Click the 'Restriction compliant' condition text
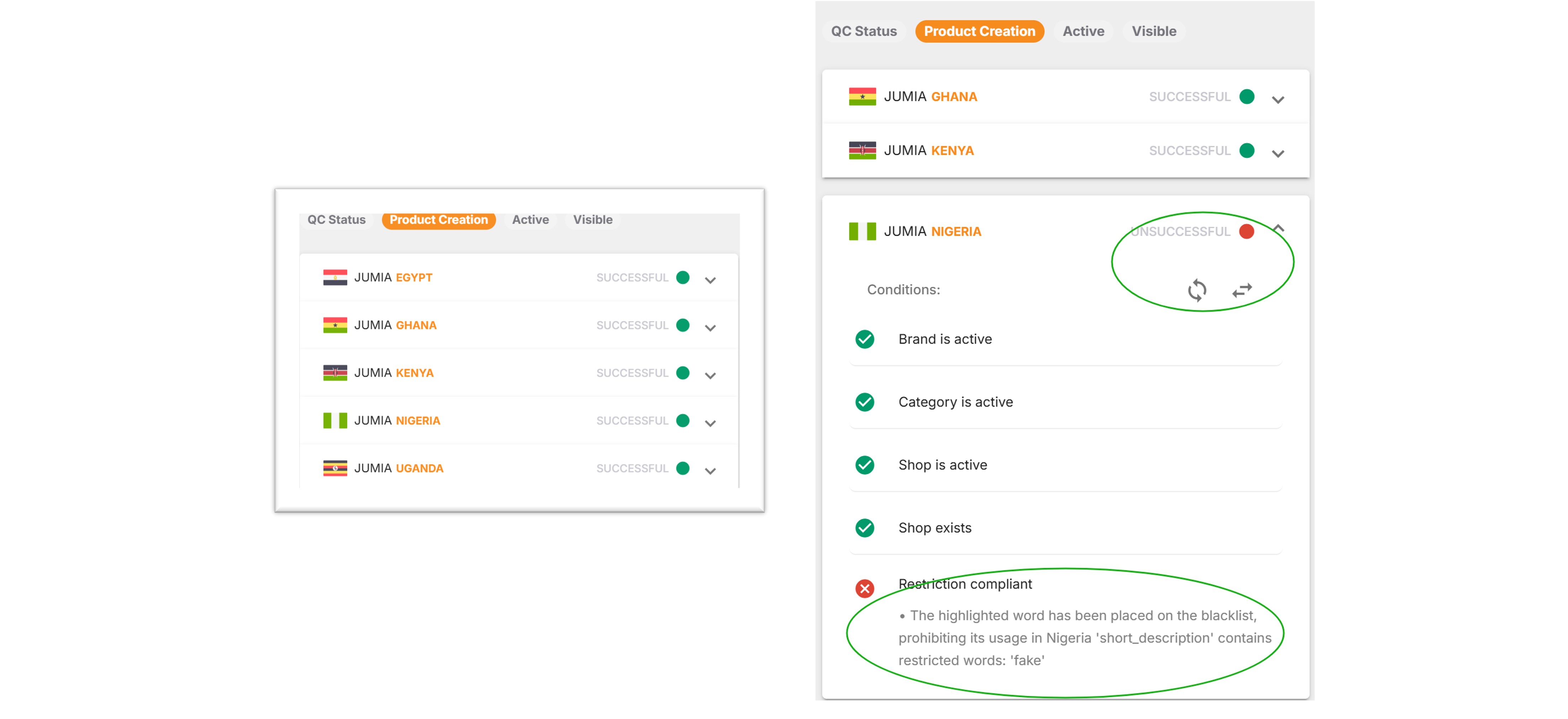The width and height of the screenshot is (1568, 719). click(965, 584)
